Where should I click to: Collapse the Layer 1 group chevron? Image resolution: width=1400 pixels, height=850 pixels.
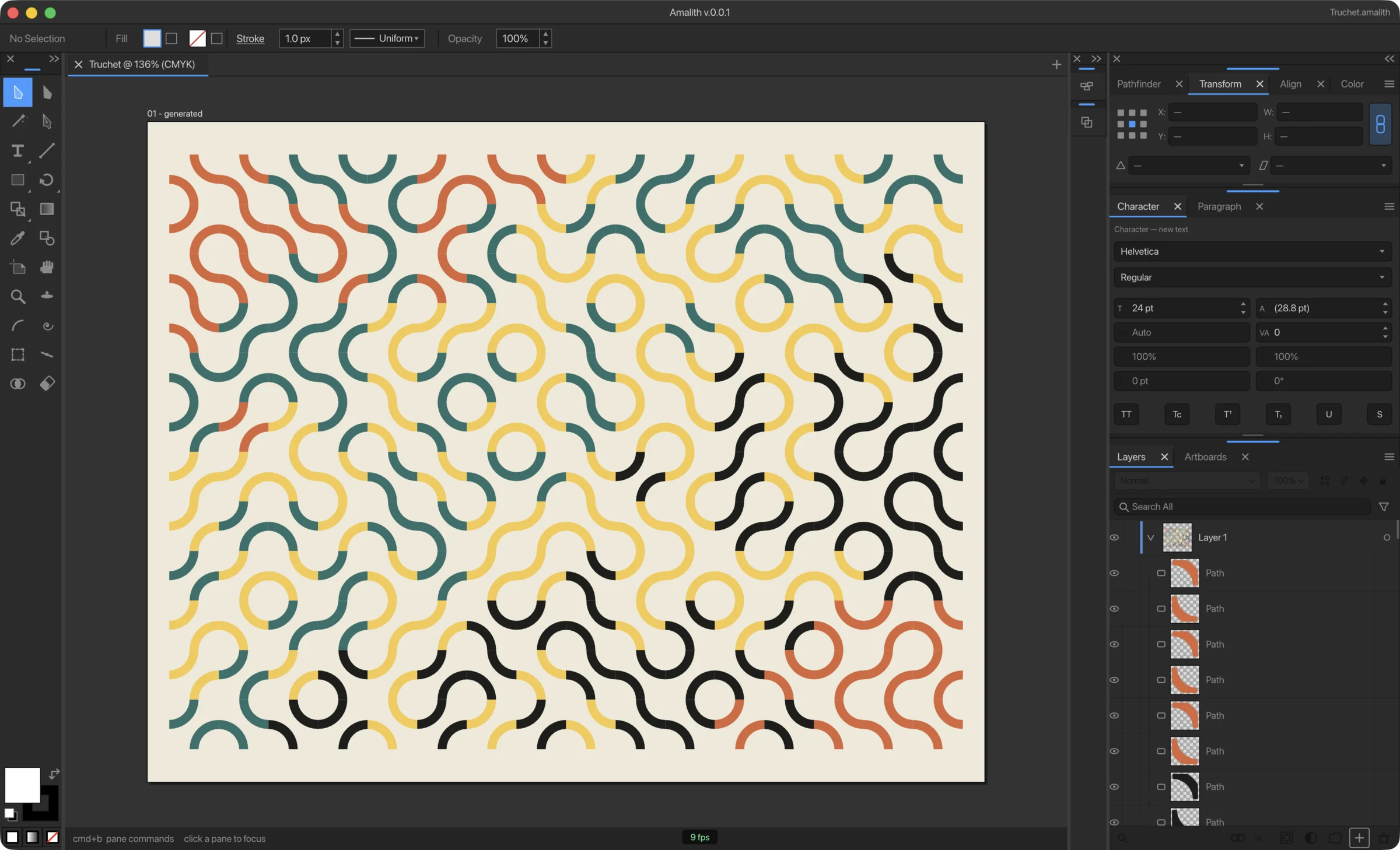tap(1150, 538)
